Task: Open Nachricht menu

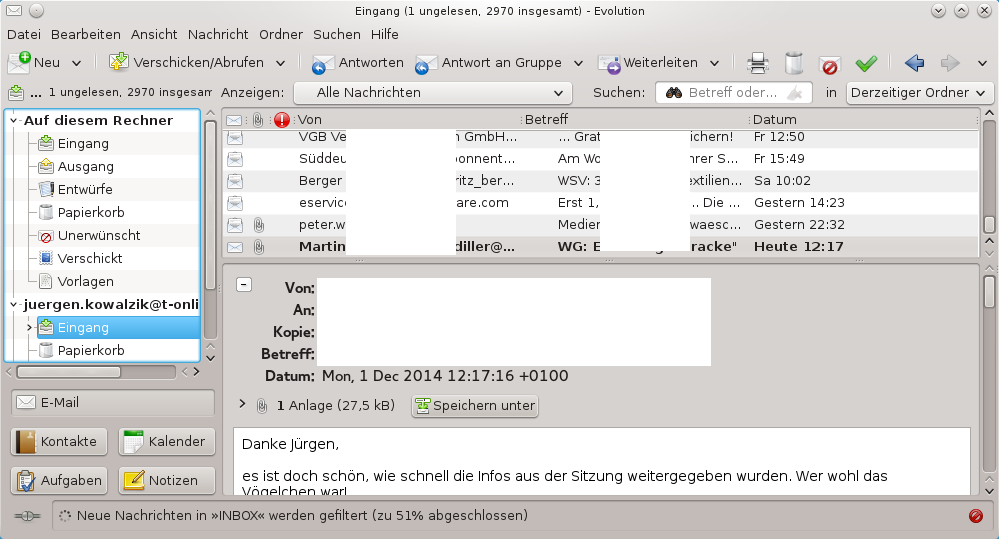Action: point(218,34)
